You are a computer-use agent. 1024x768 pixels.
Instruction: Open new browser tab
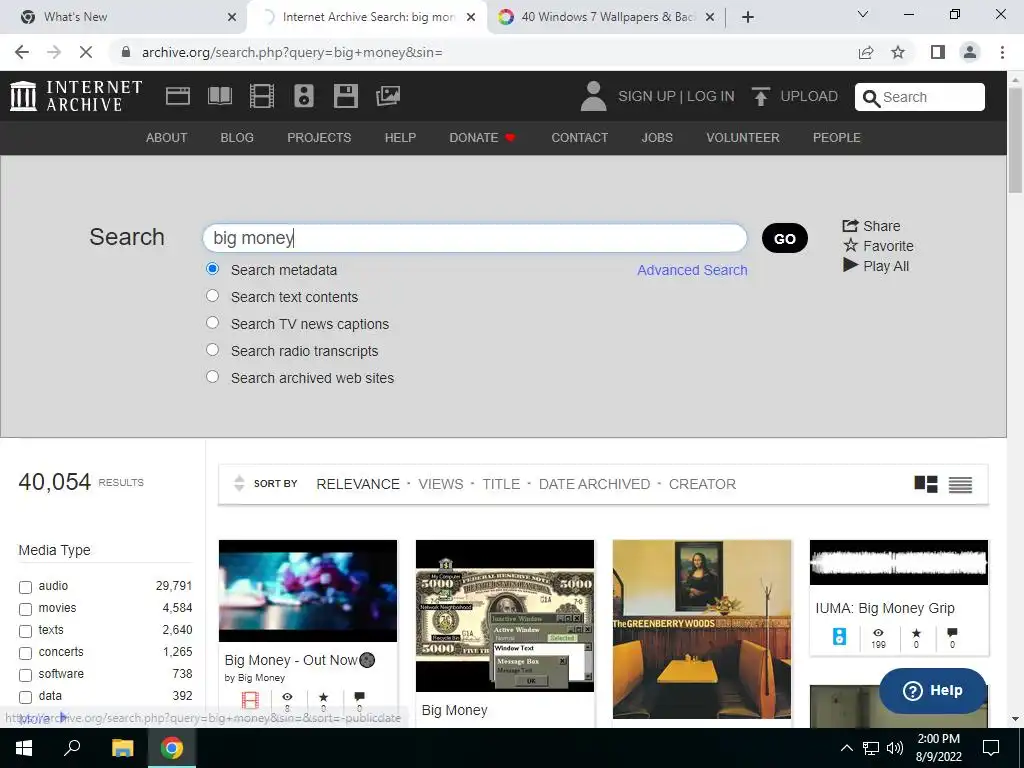coord(748,17)
